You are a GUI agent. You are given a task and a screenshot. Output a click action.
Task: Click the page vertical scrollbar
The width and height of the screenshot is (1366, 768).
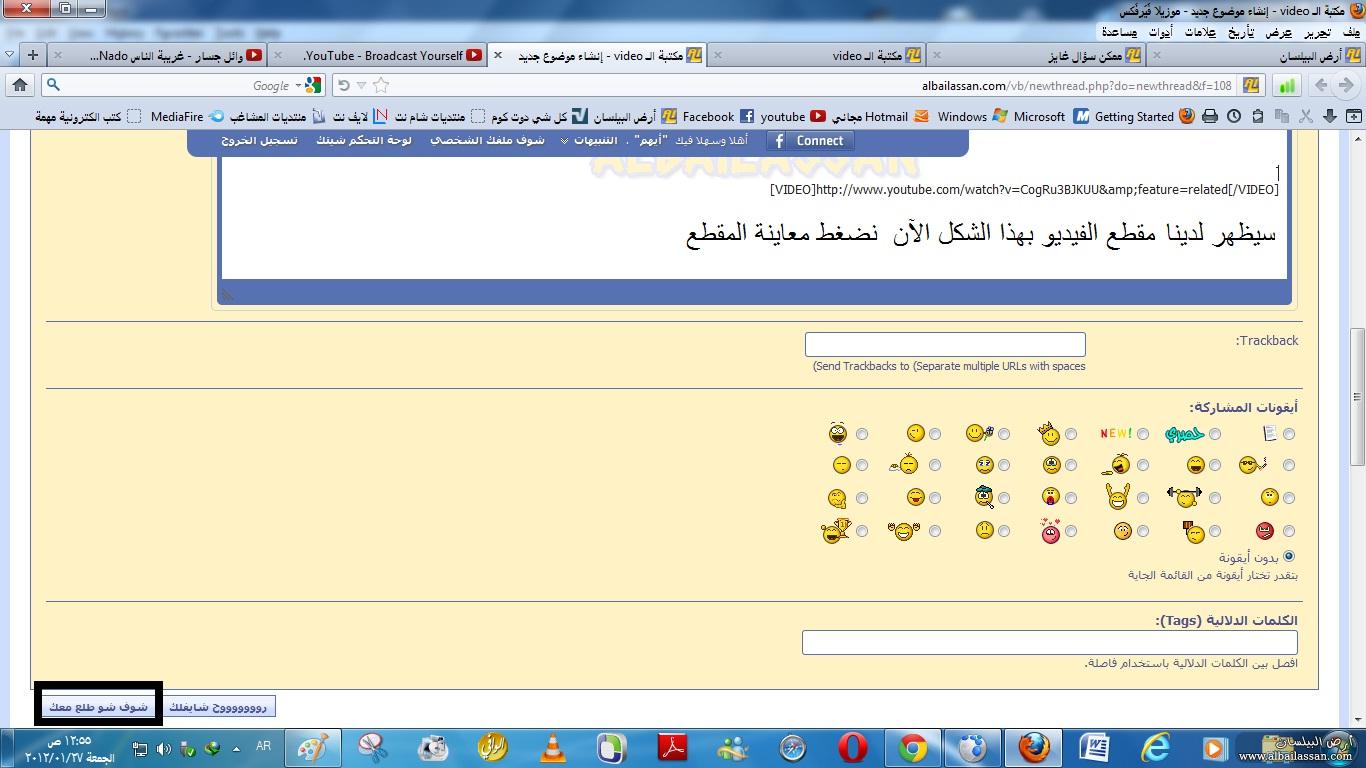1357,395
